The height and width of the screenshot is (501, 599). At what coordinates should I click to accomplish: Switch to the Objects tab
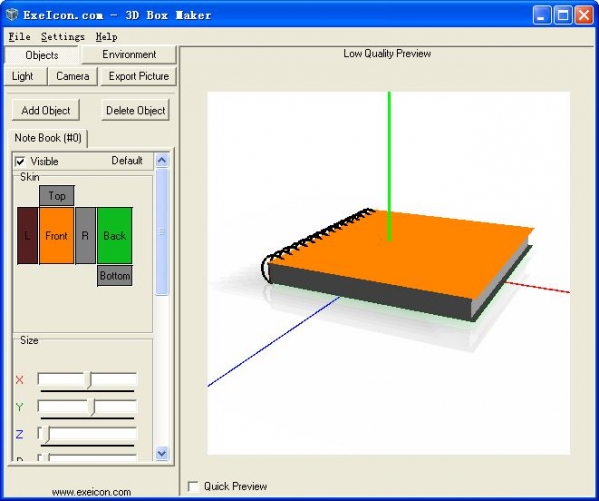41,55
